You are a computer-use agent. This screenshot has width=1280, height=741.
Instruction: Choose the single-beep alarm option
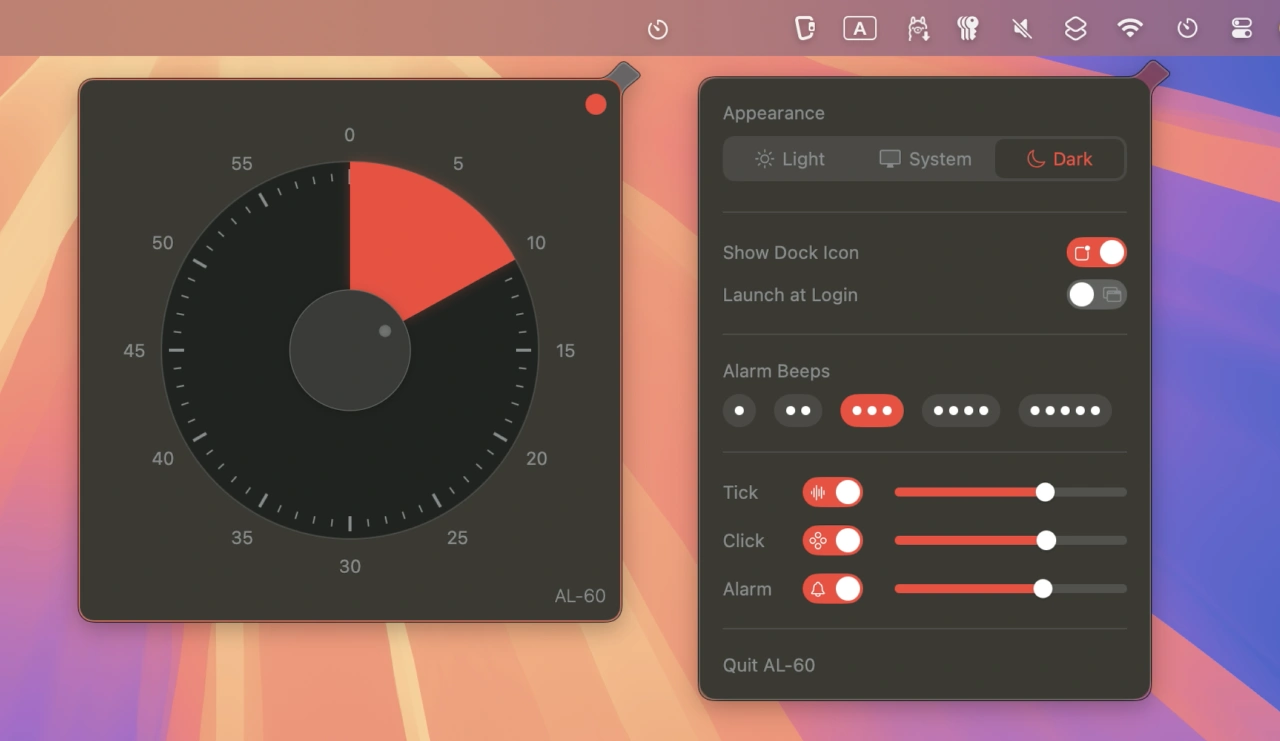point(739,411)
